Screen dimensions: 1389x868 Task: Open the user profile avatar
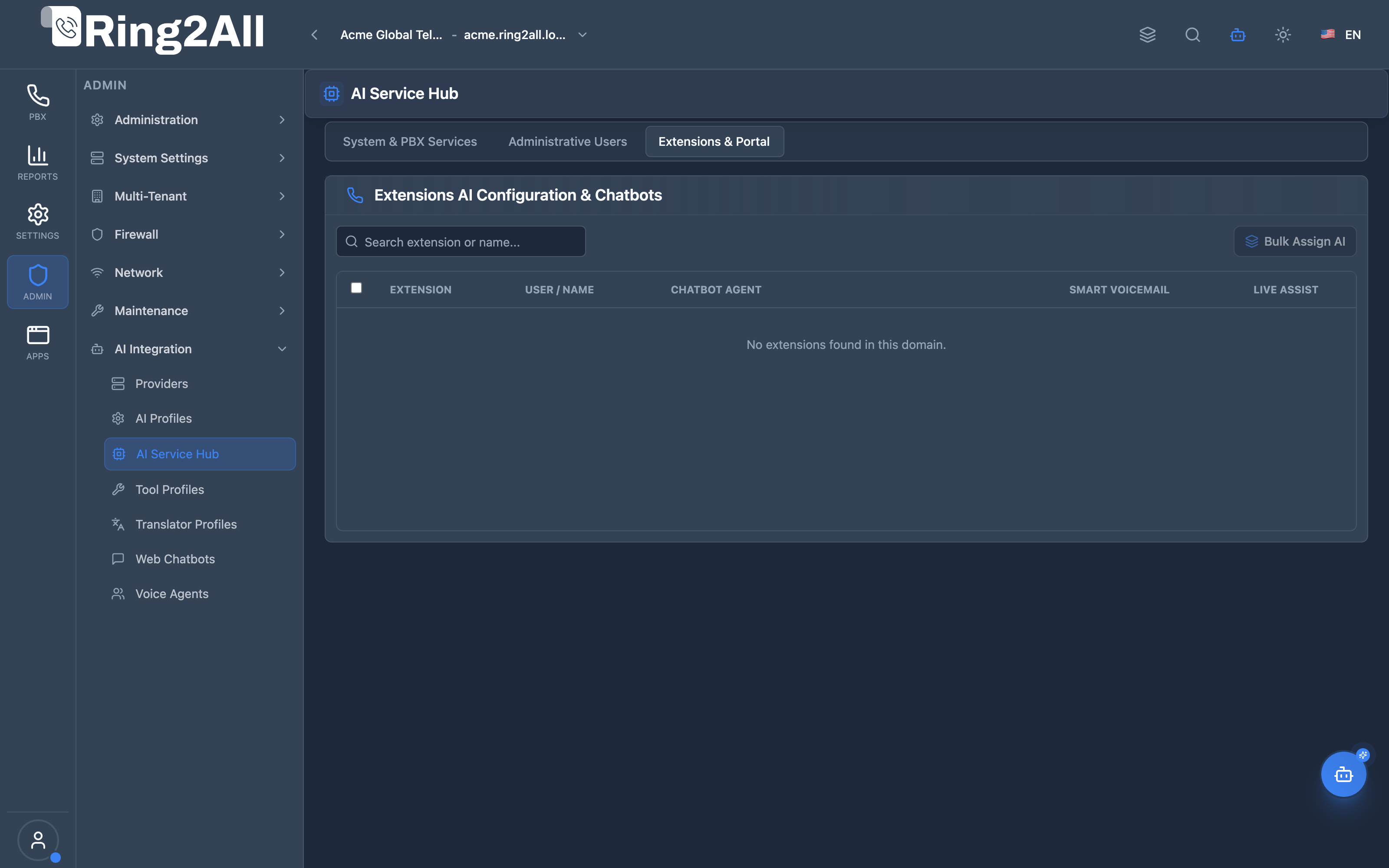click(38, 840)
